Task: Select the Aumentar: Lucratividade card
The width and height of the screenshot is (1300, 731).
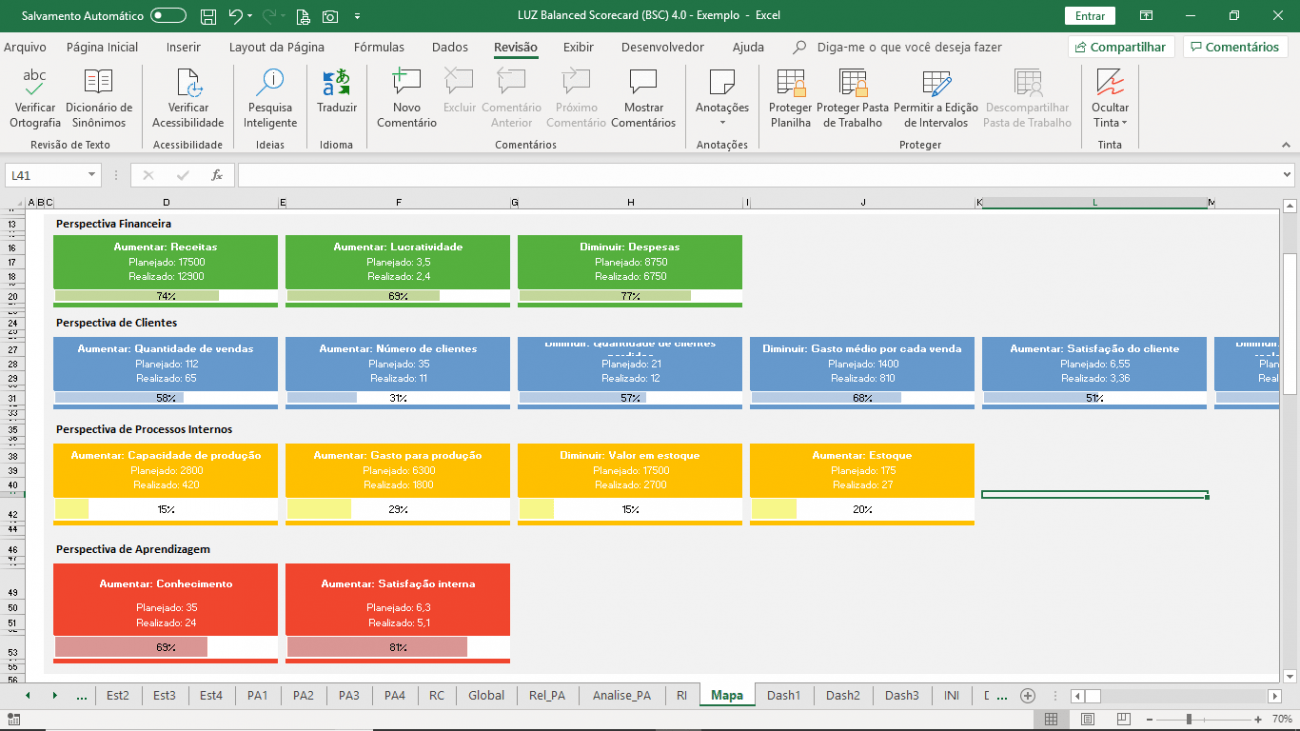Action: 397,262
